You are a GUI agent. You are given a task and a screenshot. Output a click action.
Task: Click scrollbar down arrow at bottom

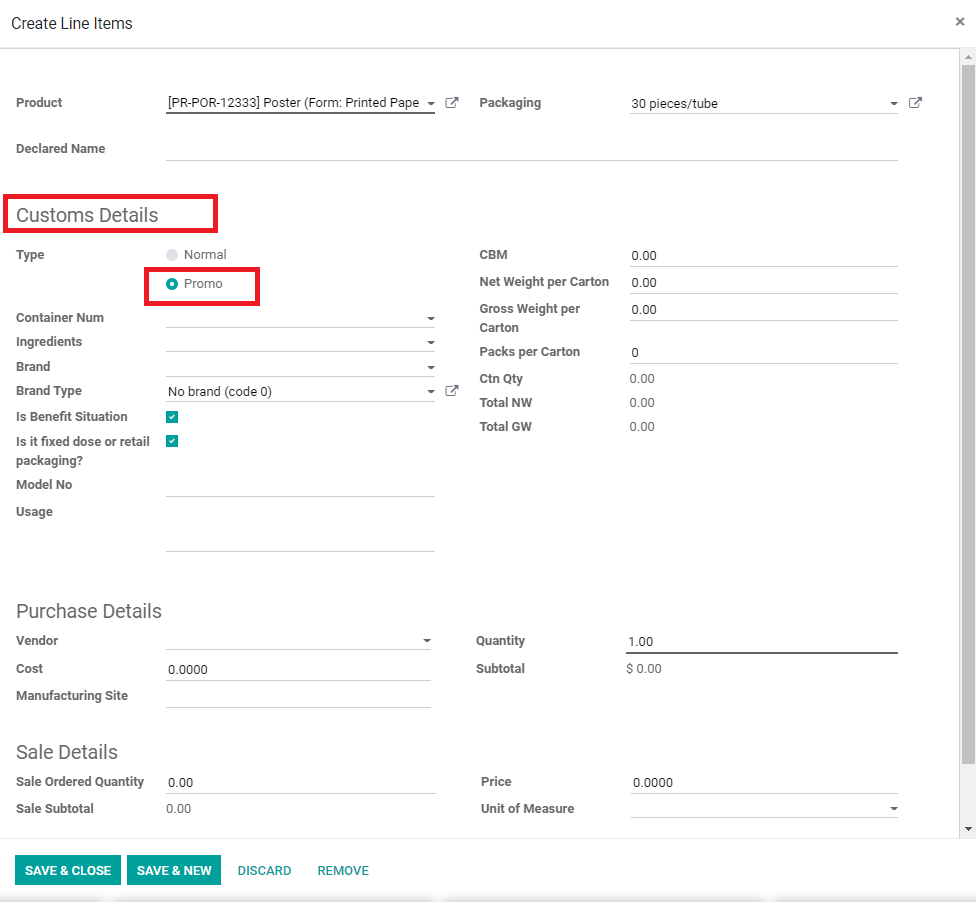pos(968,829)
